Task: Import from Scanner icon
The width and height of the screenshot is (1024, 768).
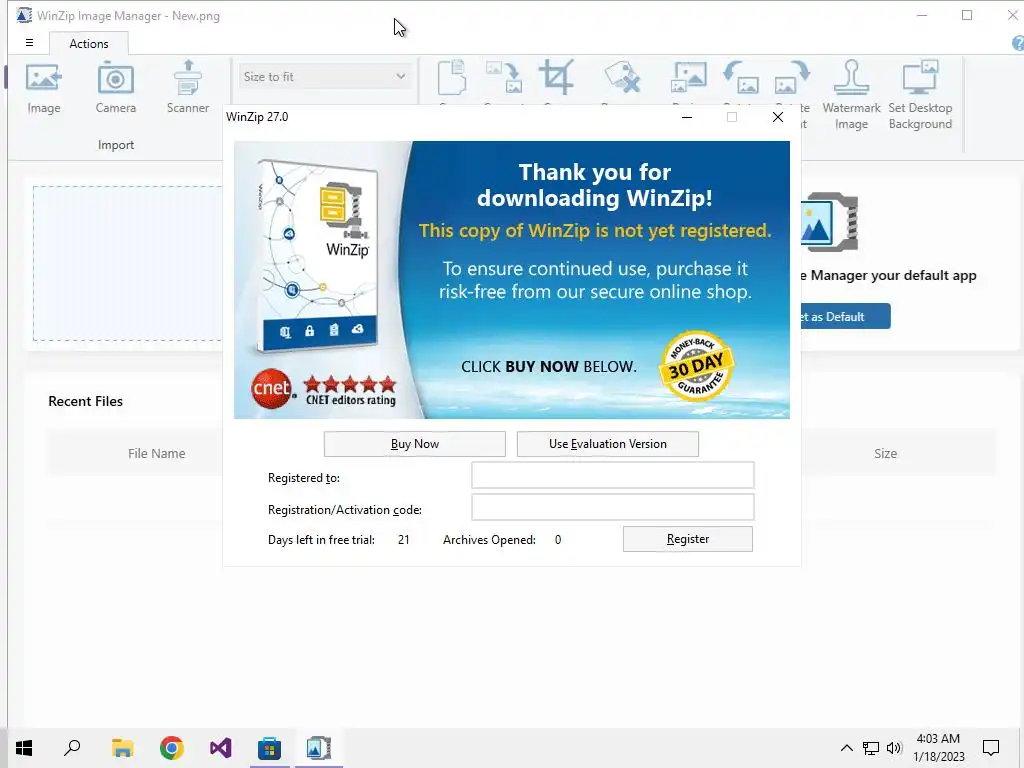Action: [x=188, y=78]
